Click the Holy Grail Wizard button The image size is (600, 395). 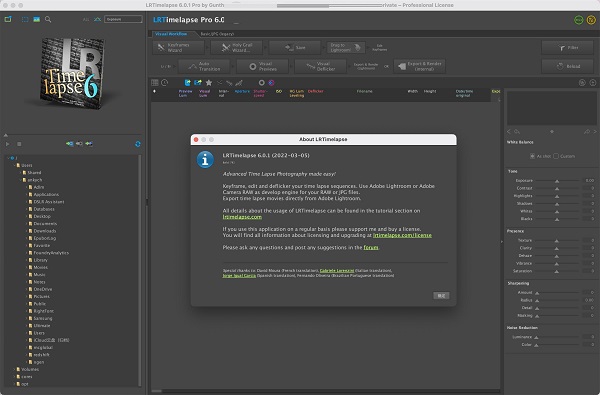[x=236, y=47]
